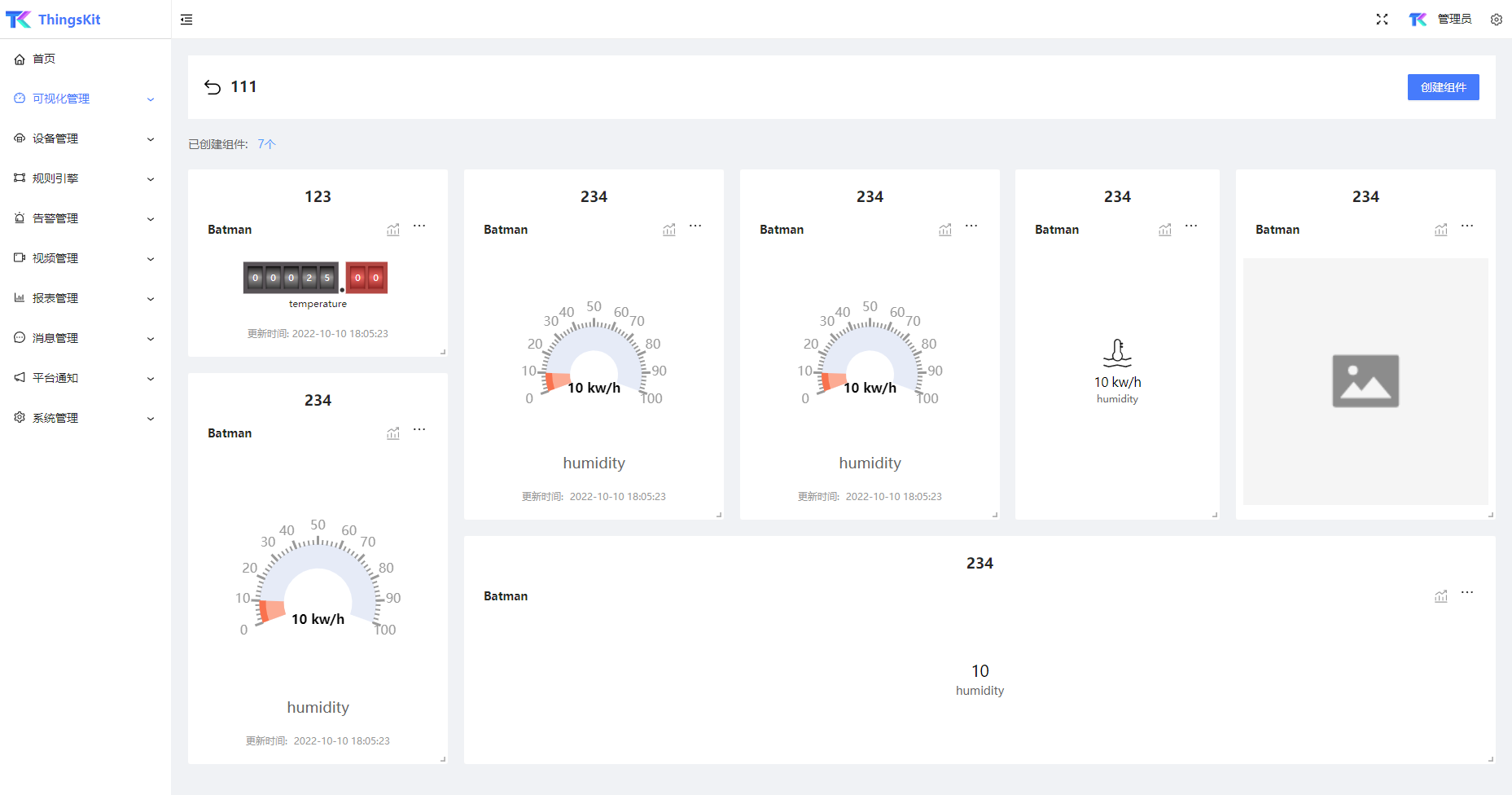Open trend chart icon on first gauge 234 card
The height and width of the screenshot is (795, 1512).
click(x=669, y=230)
